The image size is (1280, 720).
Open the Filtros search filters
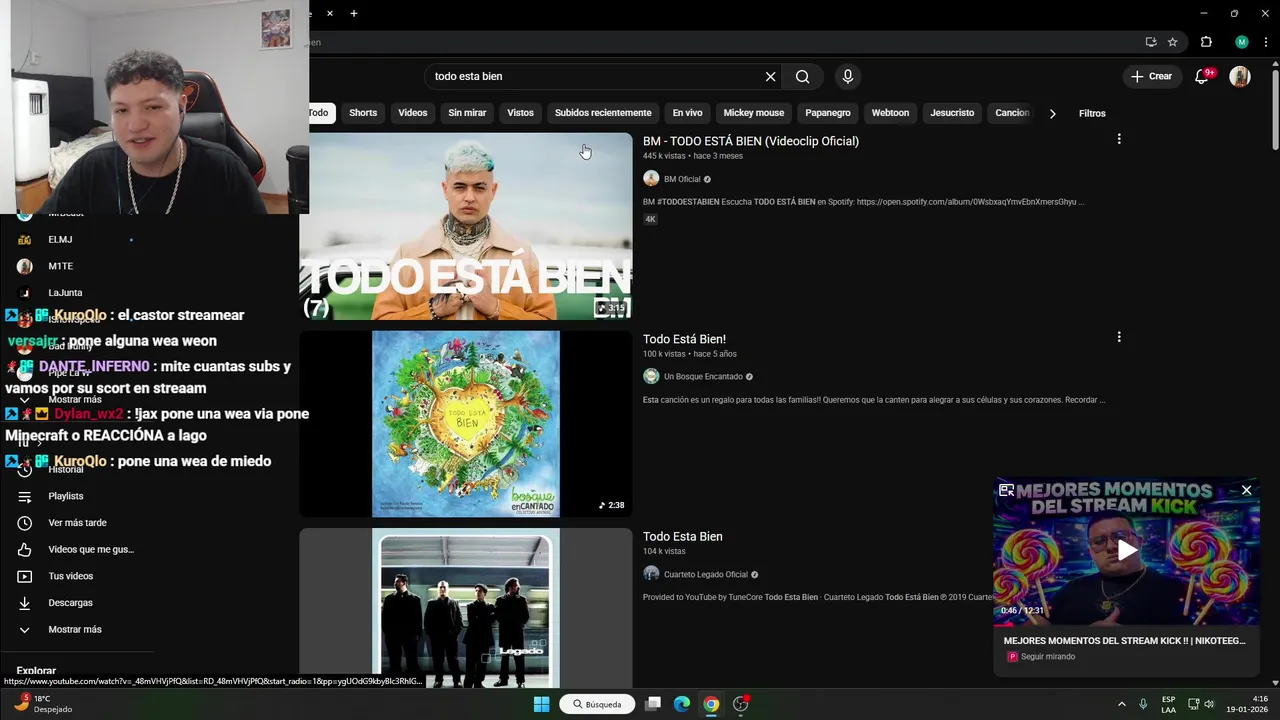1092,113
